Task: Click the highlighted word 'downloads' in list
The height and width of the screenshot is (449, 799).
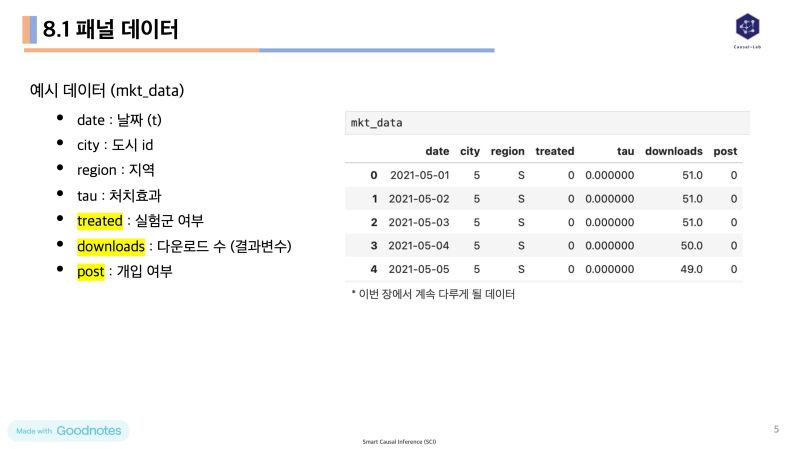Action: (x=111, y=246)
